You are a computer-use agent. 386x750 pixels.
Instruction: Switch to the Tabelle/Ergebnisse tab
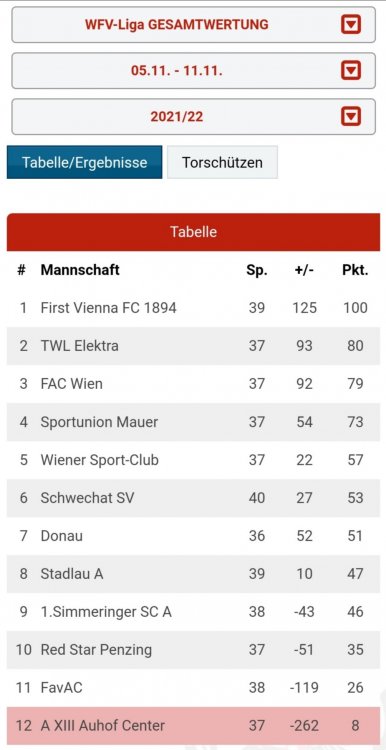(x=85, y=162)
